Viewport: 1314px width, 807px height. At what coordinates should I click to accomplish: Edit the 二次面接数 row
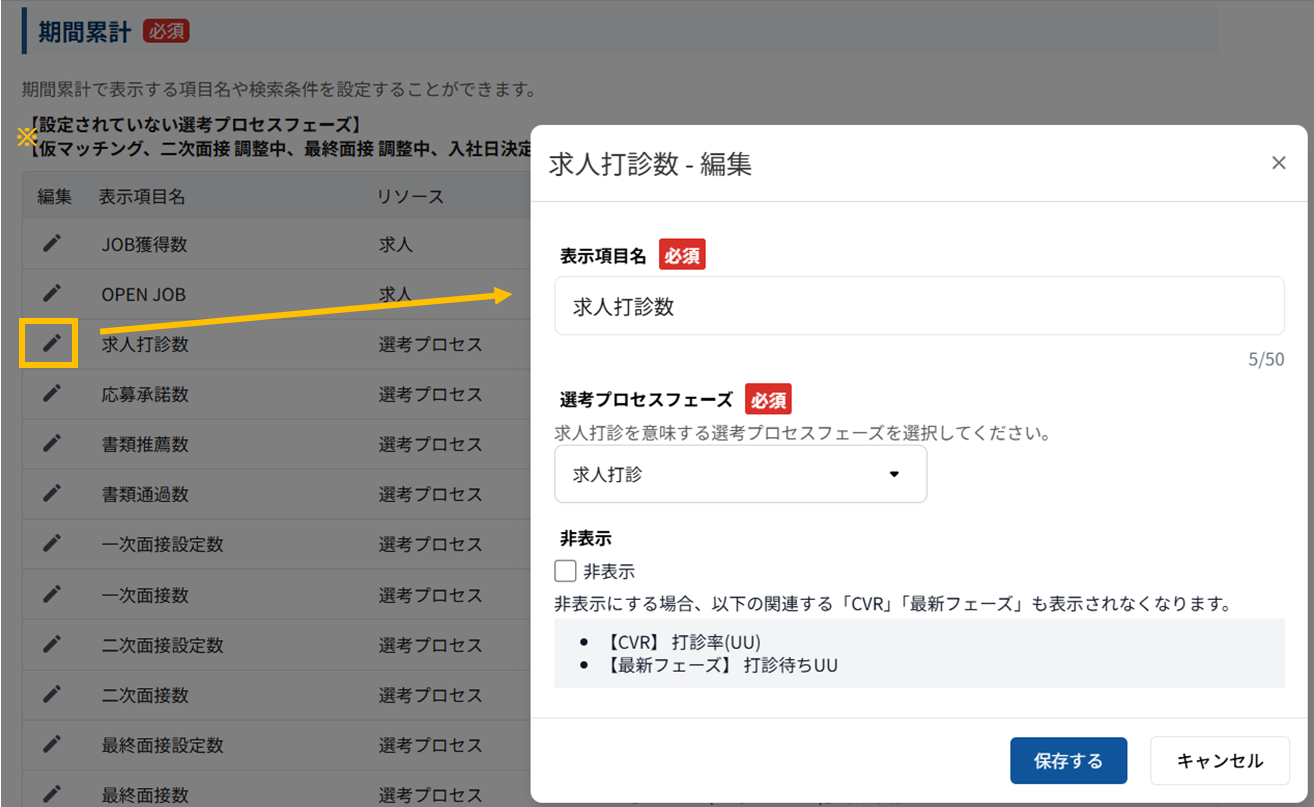pyautogui.click(x=52, y=694)
